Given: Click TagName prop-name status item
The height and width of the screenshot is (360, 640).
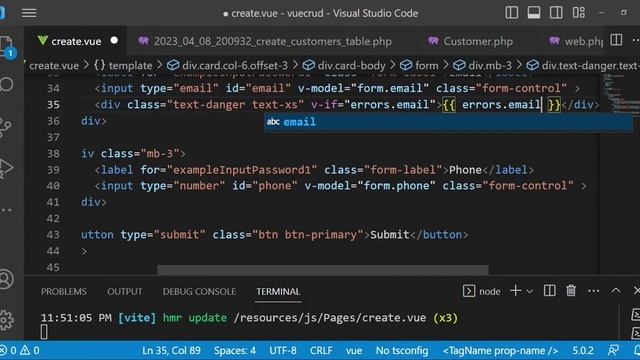Looking at the screenshot, I should tap(500, 350).
